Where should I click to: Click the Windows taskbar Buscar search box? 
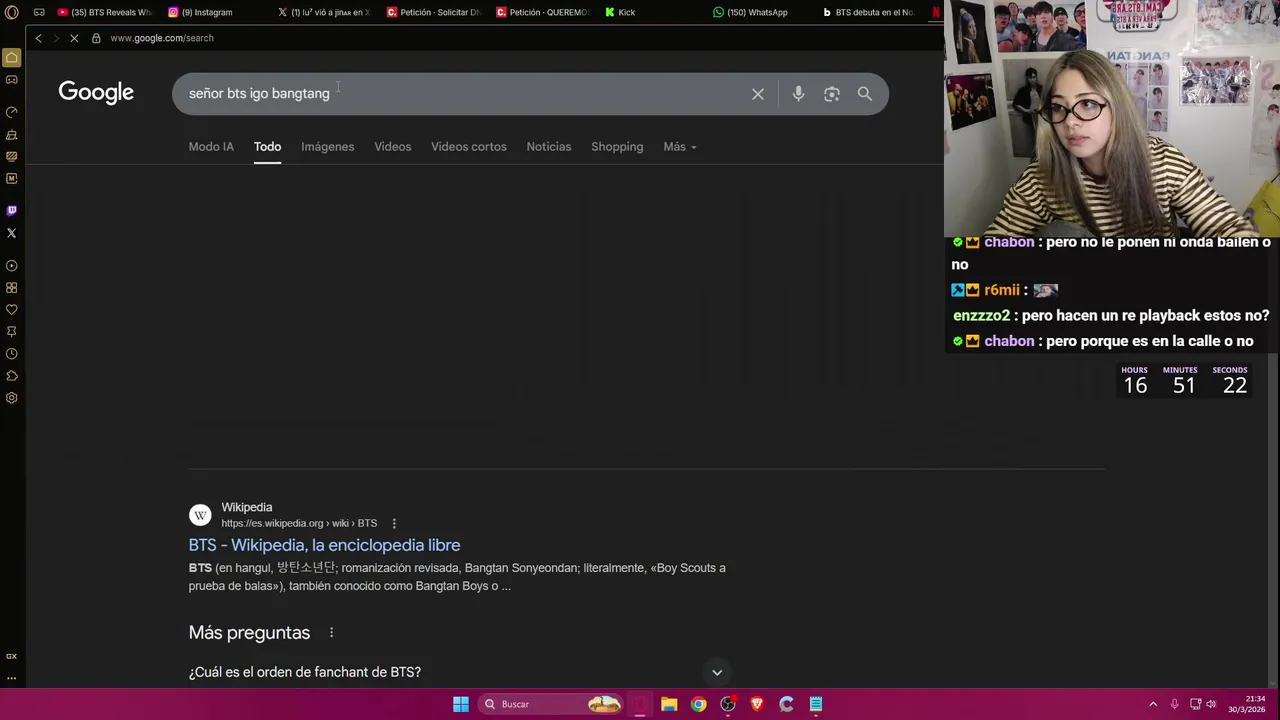click(x=550, y=704)
